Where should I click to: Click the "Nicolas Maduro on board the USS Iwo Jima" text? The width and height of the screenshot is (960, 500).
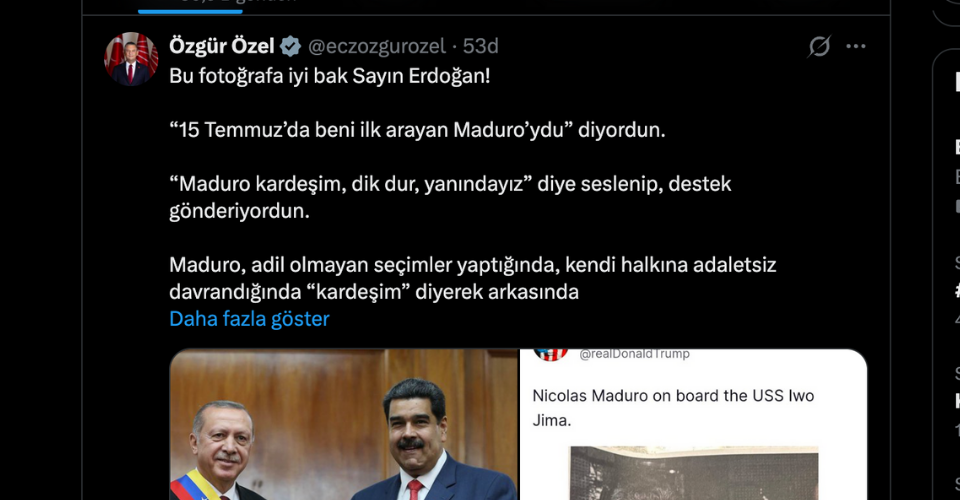(673, 408)
